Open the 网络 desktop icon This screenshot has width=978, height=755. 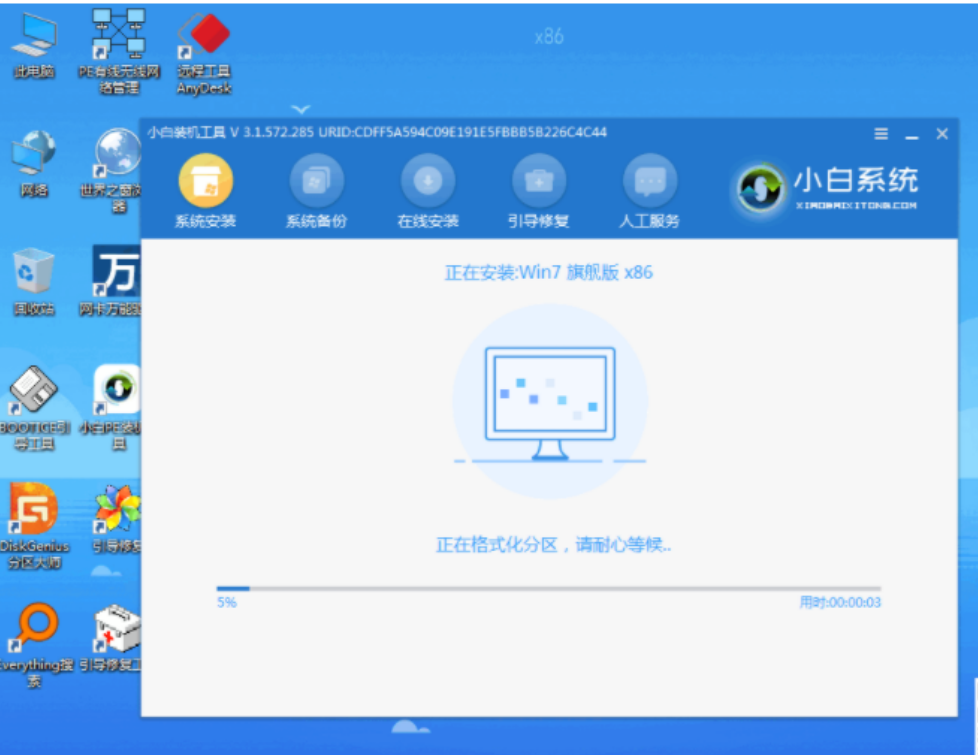point(33,158)
